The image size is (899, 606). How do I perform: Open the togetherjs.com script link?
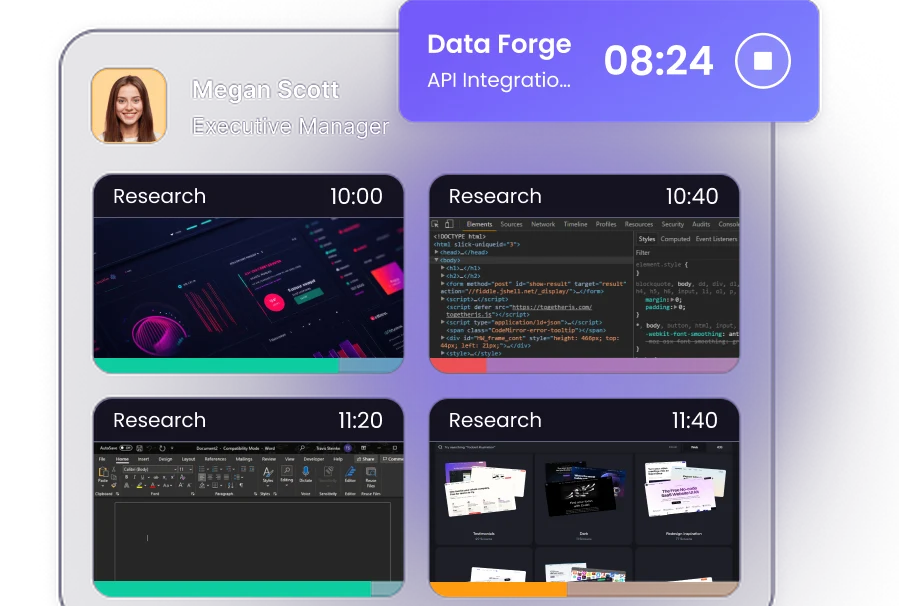tap(551, 307)
